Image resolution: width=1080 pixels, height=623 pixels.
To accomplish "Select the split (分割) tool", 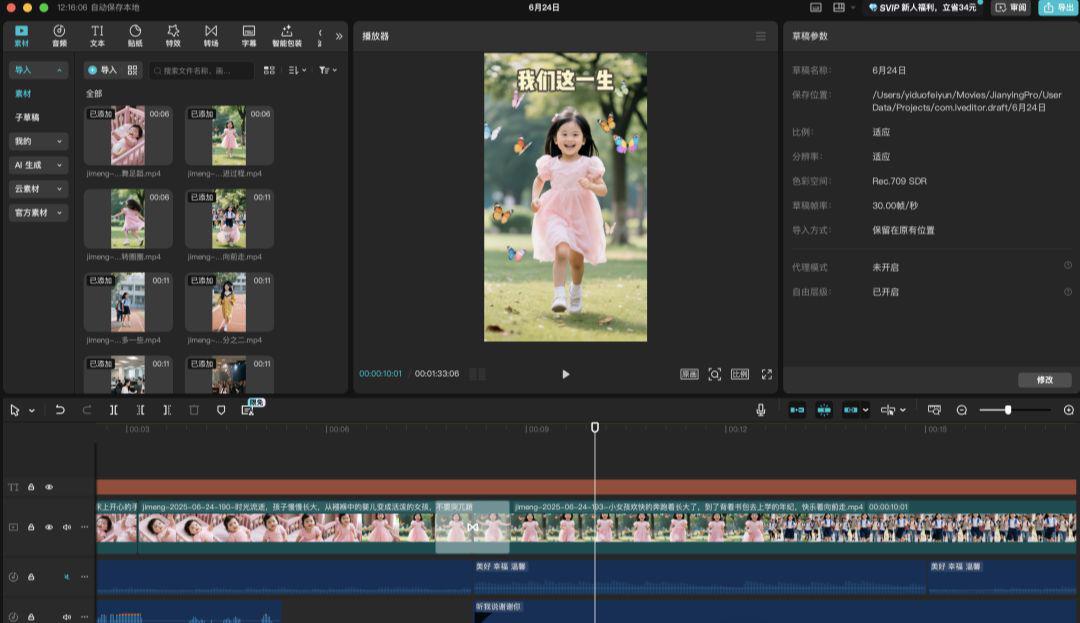I will click(x=113, y=410).
